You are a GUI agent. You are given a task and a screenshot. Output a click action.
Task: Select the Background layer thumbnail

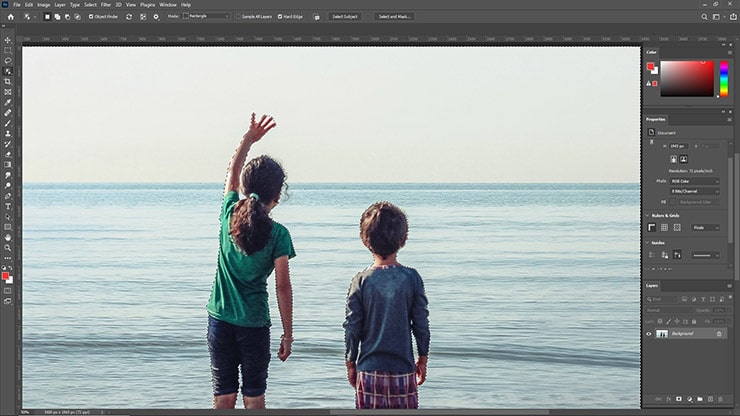pyautogui.click(x=661, y=334)
